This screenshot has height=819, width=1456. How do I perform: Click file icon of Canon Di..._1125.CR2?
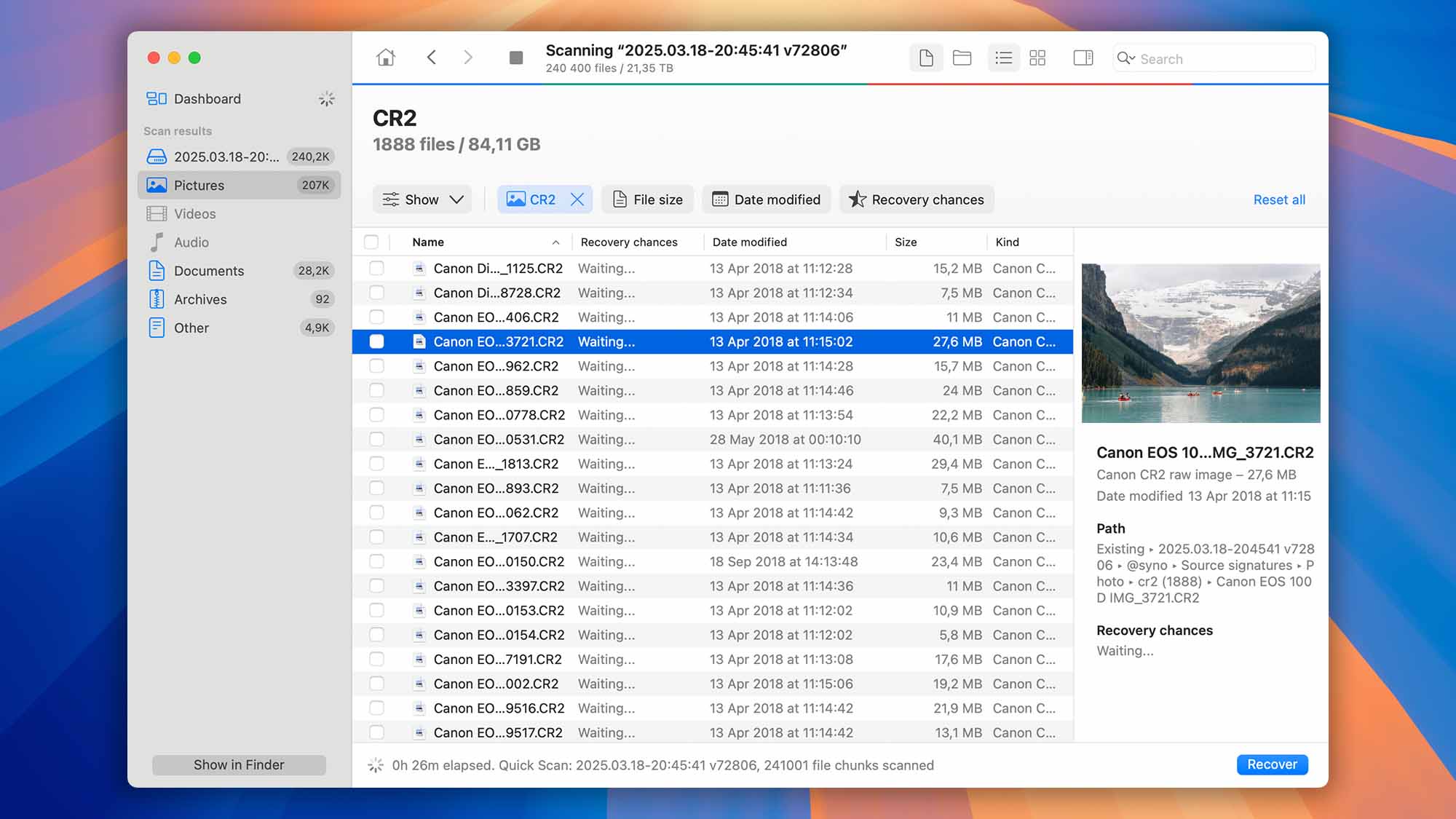[x=419, y=269]
